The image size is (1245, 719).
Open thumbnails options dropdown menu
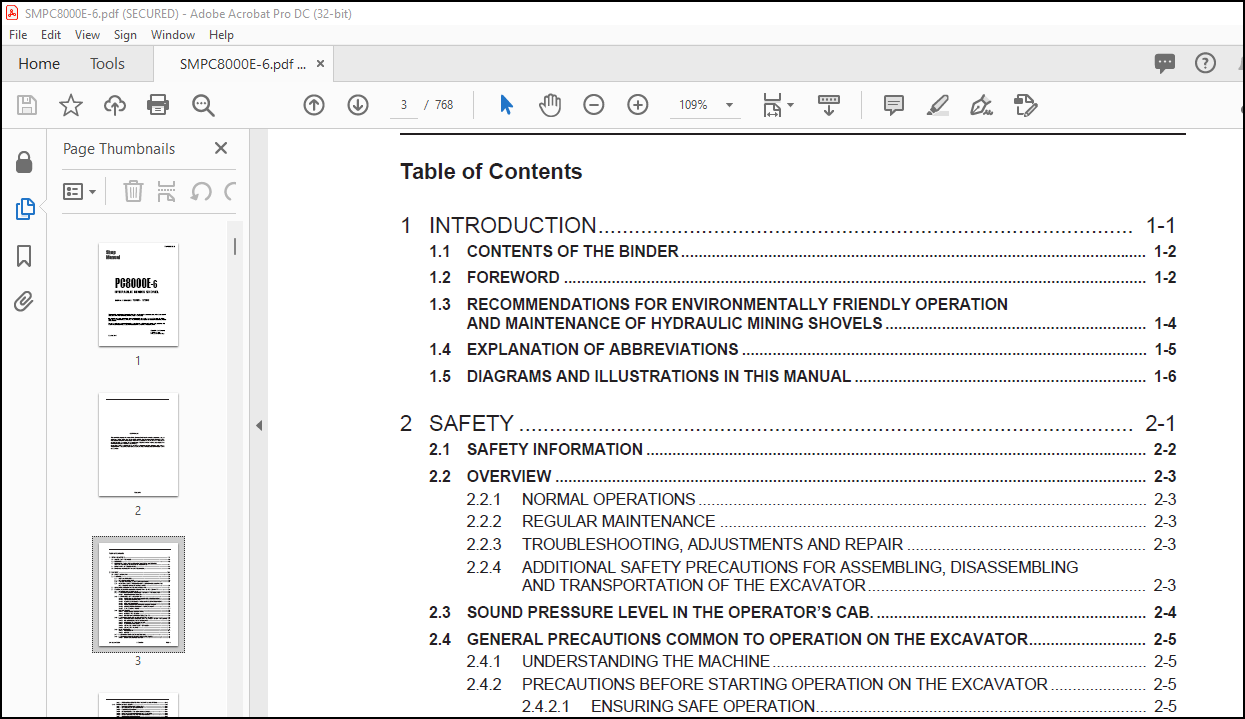point(80,191)
